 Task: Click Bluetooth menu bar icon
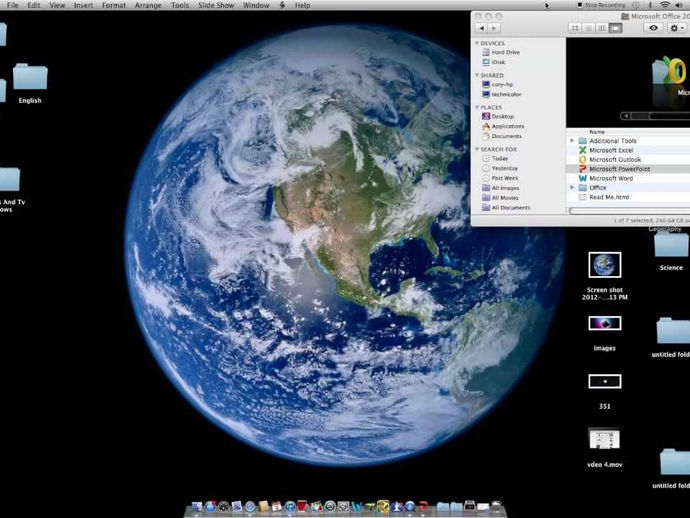(650, 5)
